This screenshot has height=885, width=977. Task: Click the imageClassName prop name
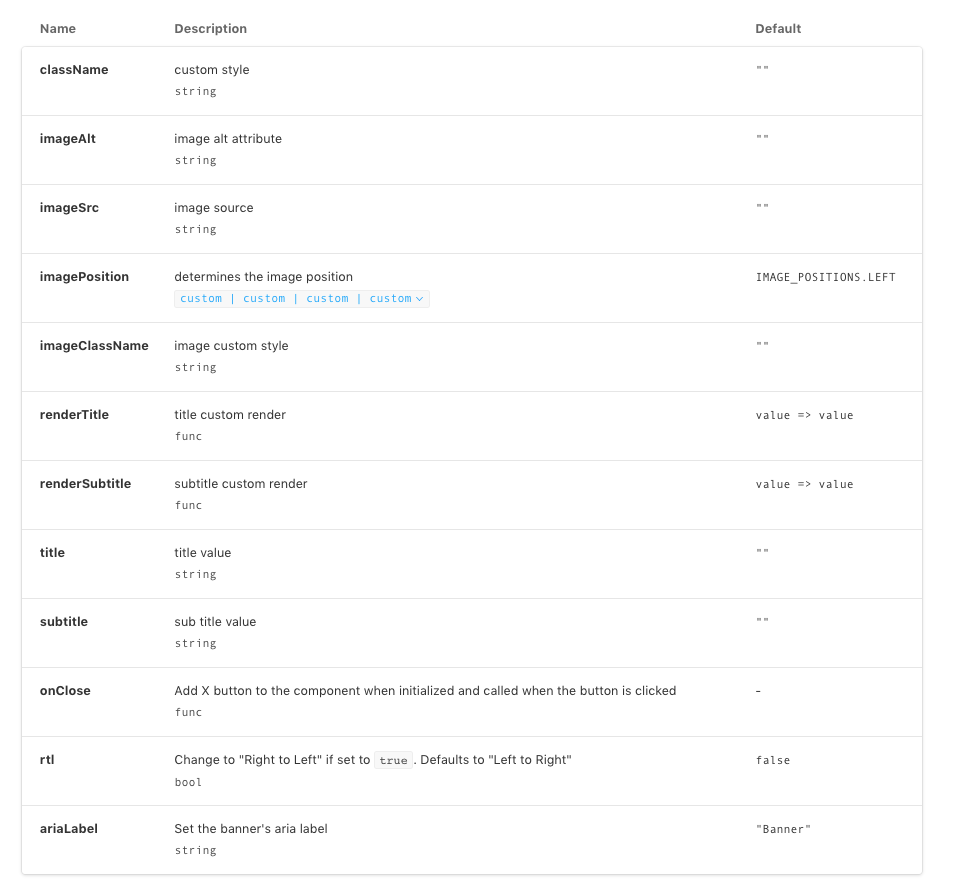tap(94, 346)
